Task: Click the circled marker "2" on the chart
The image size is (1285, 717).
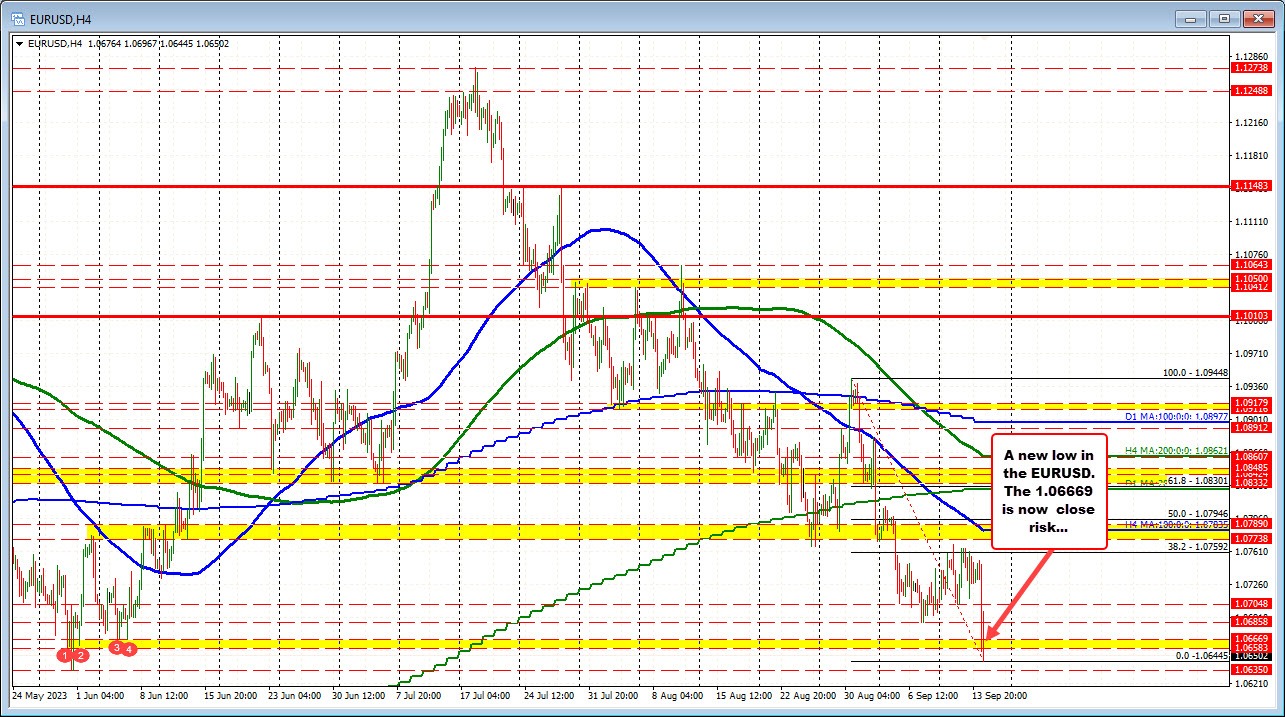Action: pyautogui.click(x=81, y=656)
